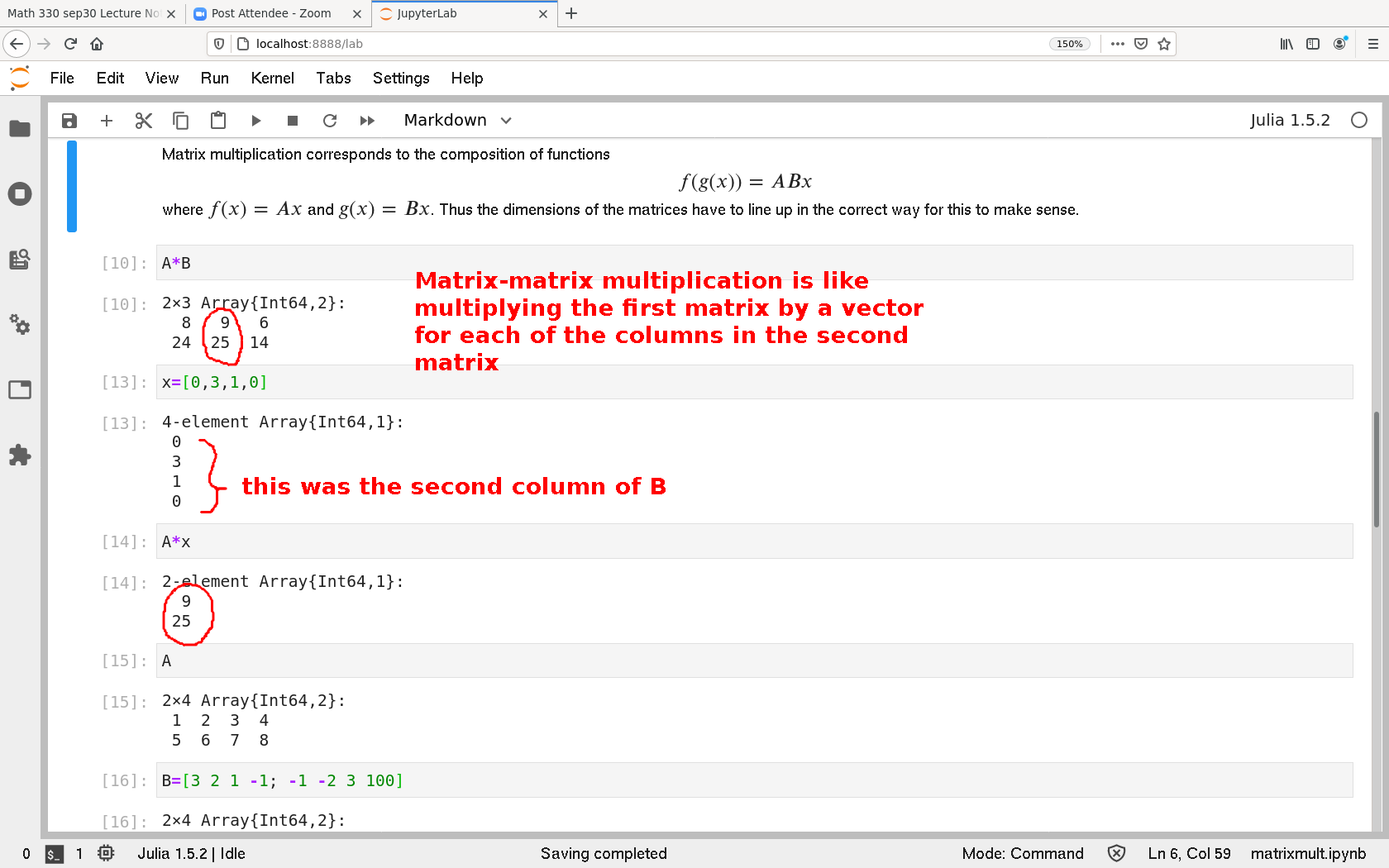Open the file browser sidebar panel

(20, 129)
